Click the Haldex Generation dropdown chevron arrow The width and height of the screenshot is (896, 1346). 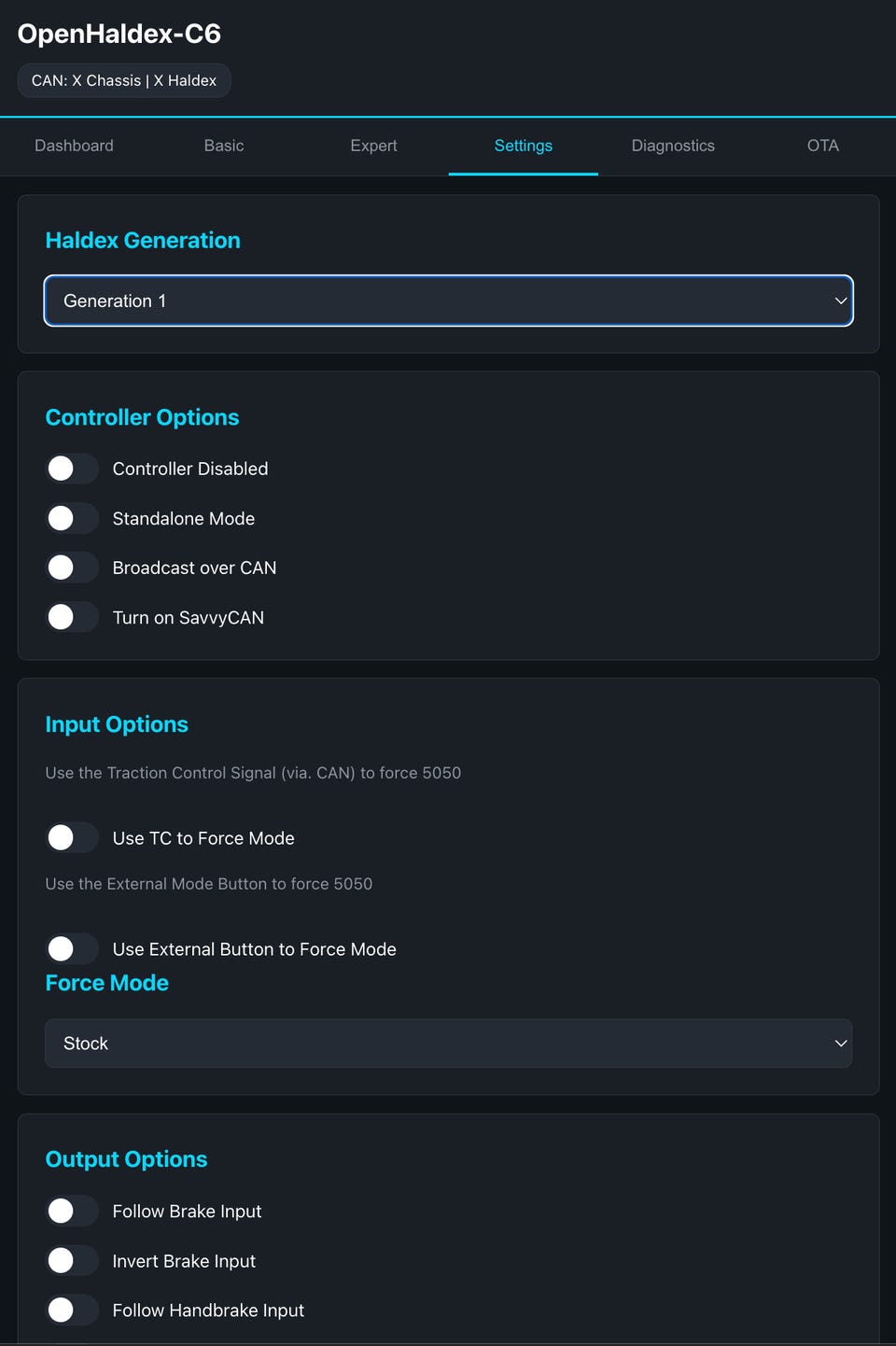pos(840,301)
